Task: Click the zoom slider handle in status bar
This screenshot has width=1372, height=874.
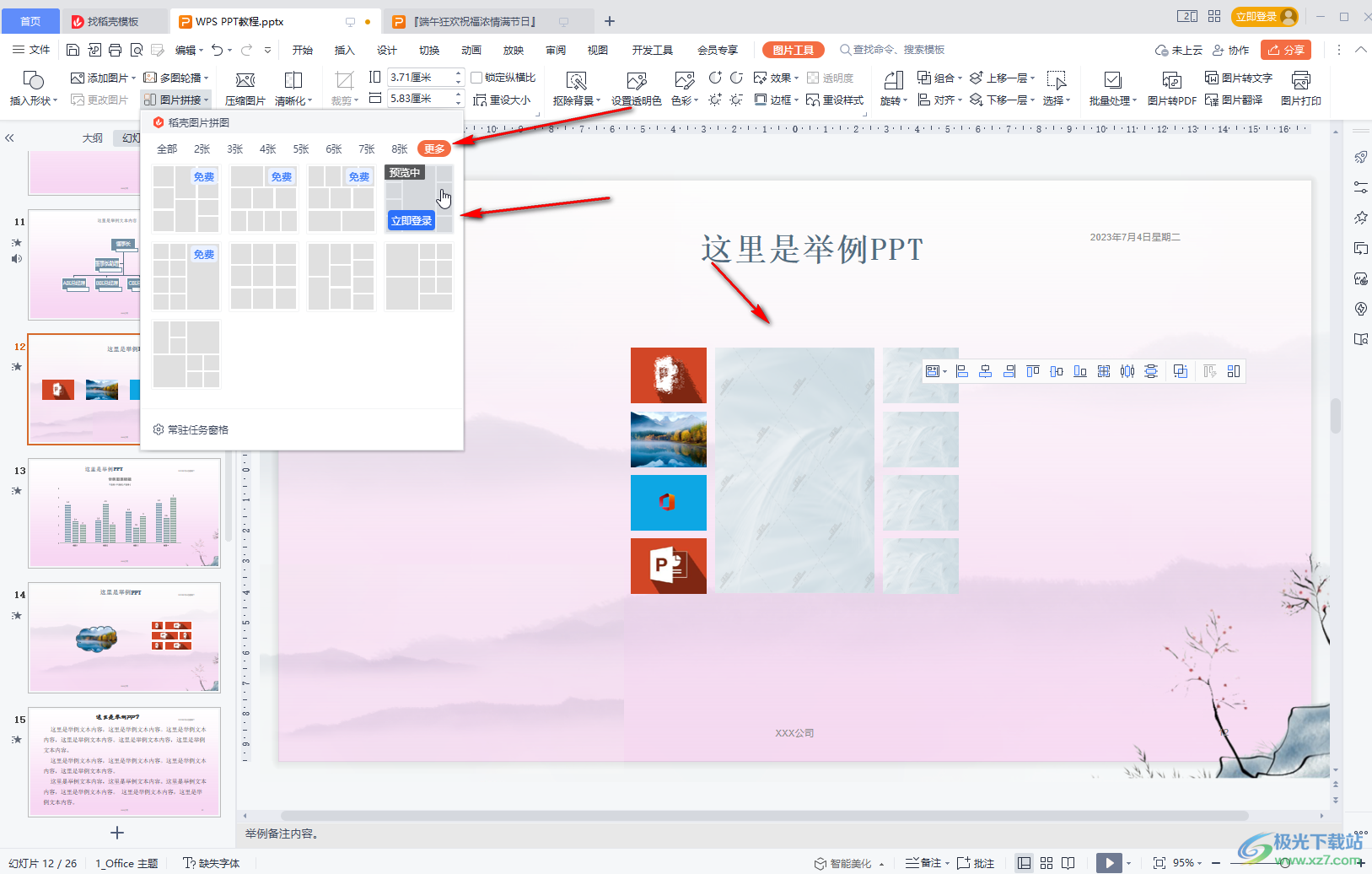Action: (1283, 863)
